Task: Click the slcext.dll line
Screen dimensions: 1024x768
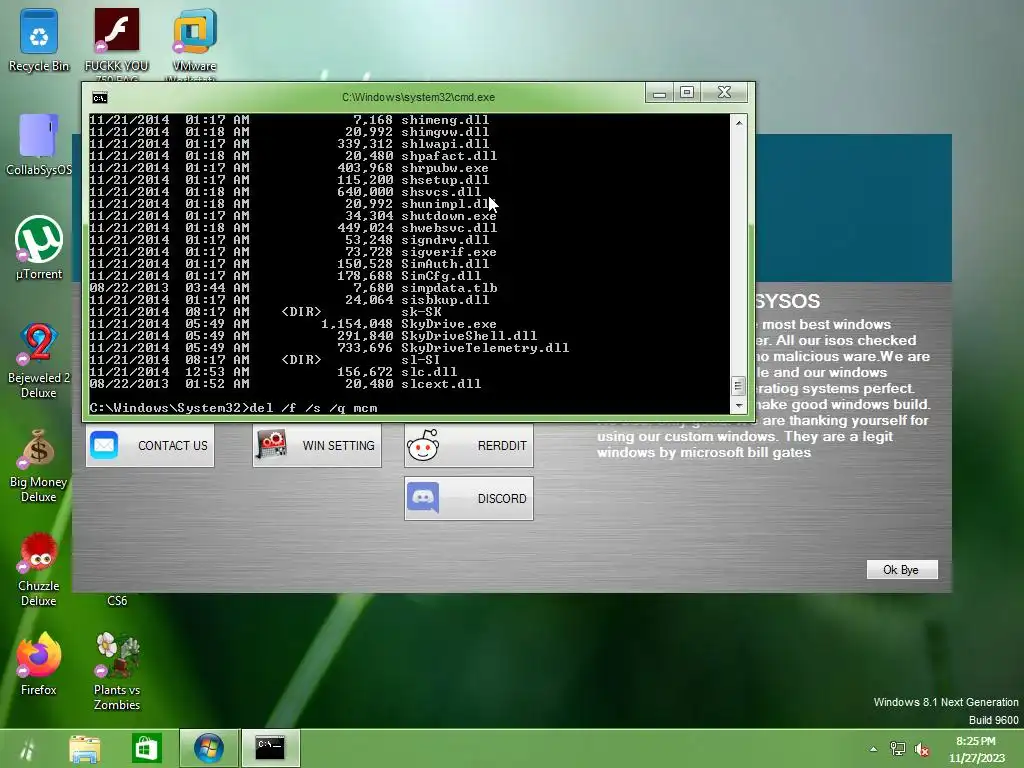Action: [285, 384]
